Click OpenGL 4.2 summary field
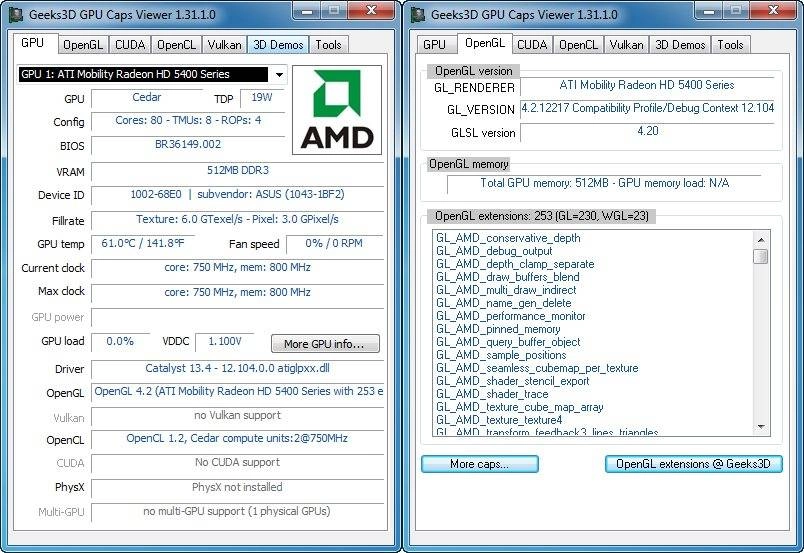The height and width of the screenshot is (553, 804). (237, 392)
